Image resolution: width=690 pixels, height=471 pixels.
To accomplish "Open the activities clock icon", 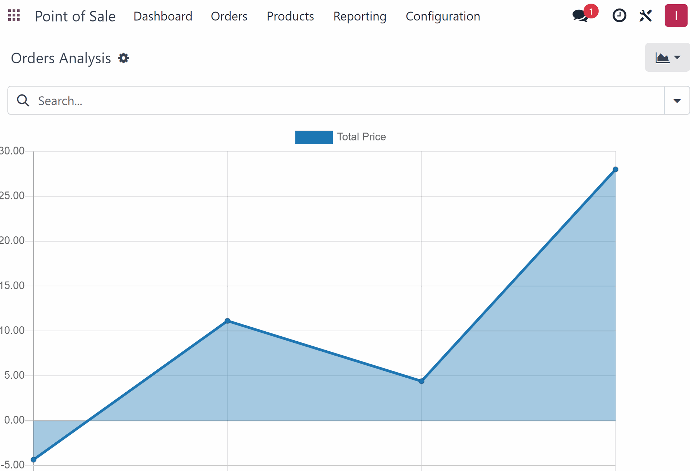I will click(x=619, y=16).
